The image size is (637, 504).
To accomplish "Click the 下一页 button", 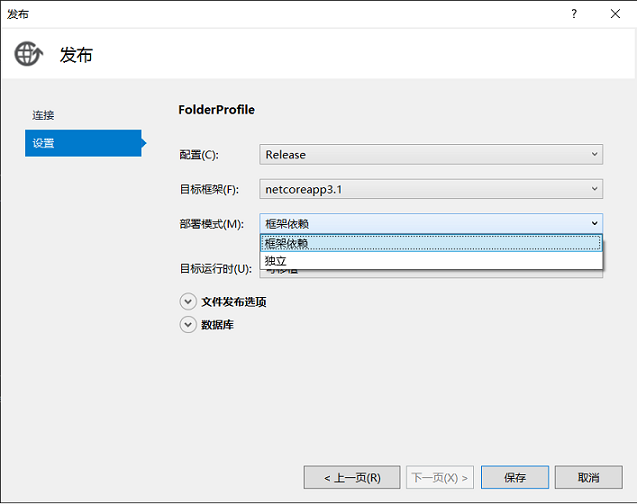I will click(440, 477).
